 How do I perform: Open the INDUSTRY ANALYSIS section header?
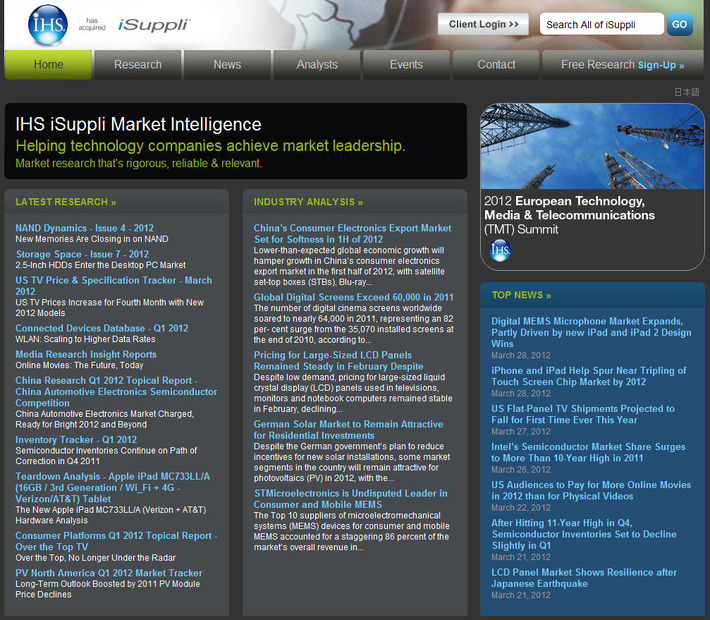tap(308, 202)
